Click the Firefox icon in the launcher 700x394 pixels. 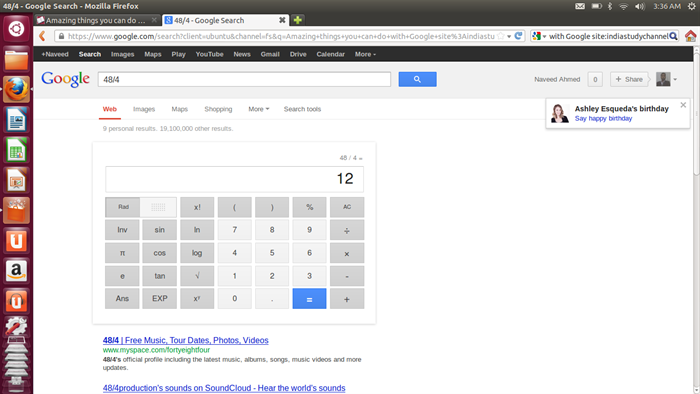pos(17,89)
